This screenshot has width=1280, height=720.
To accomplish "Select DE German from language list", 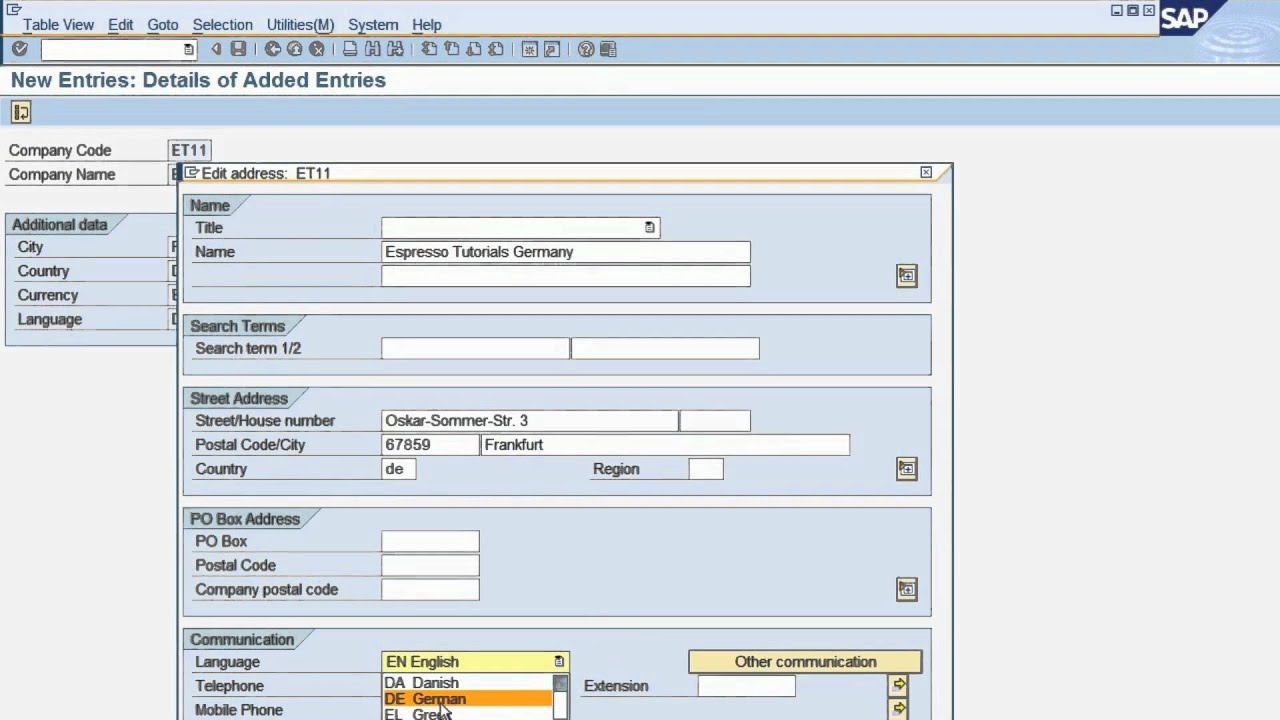I will point(467,699).
